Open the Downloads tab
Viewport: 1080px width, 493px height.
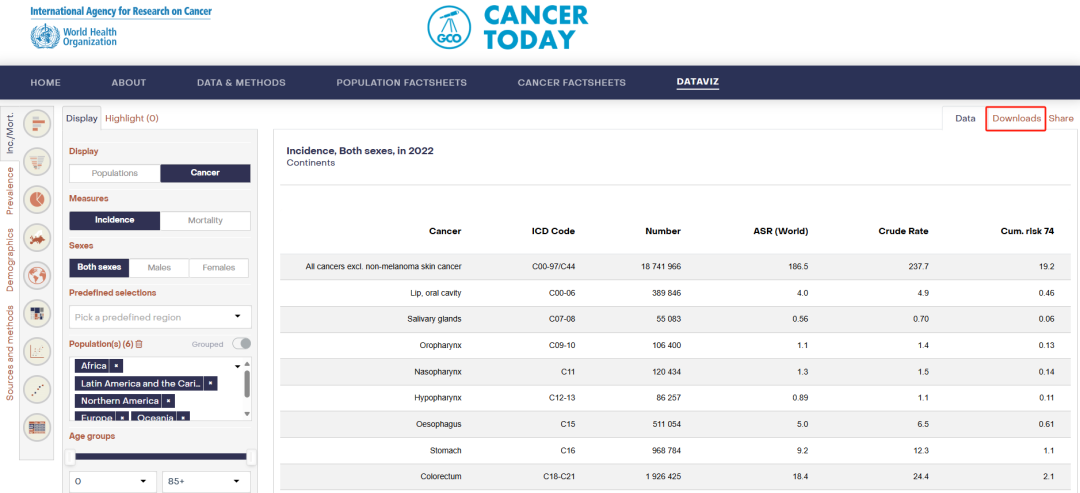1016,118
